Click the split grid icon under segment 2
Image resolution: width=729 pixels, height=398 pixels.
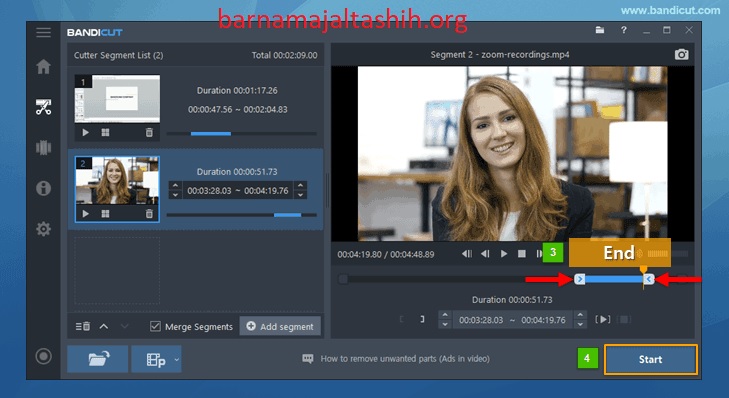click(x=106, y=213)
